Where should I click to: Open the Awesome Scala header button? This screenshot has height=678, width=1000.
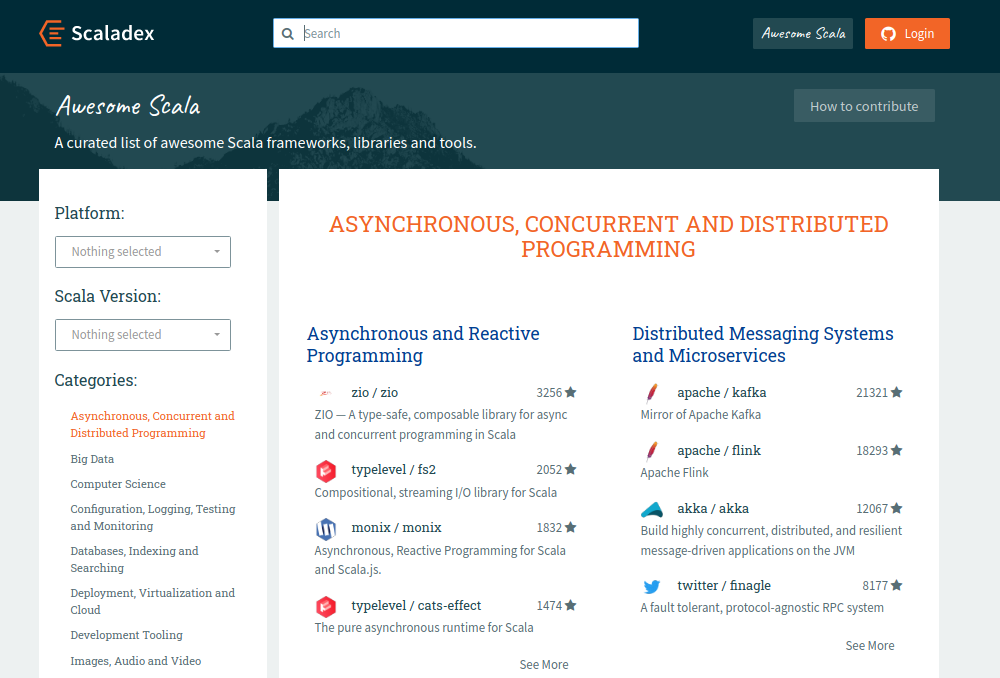[x=803, y=34]
